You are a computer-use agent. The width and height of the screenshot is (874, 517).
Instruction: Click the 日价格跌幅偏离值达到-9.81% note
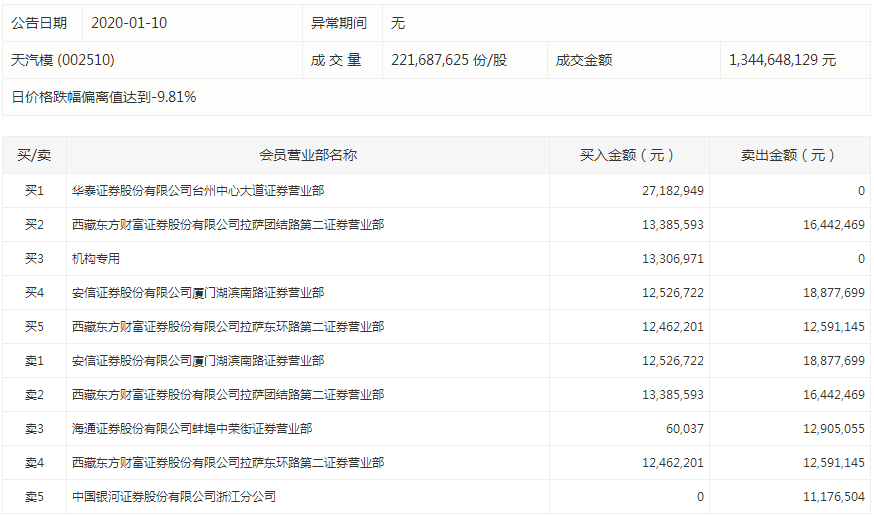104,97
